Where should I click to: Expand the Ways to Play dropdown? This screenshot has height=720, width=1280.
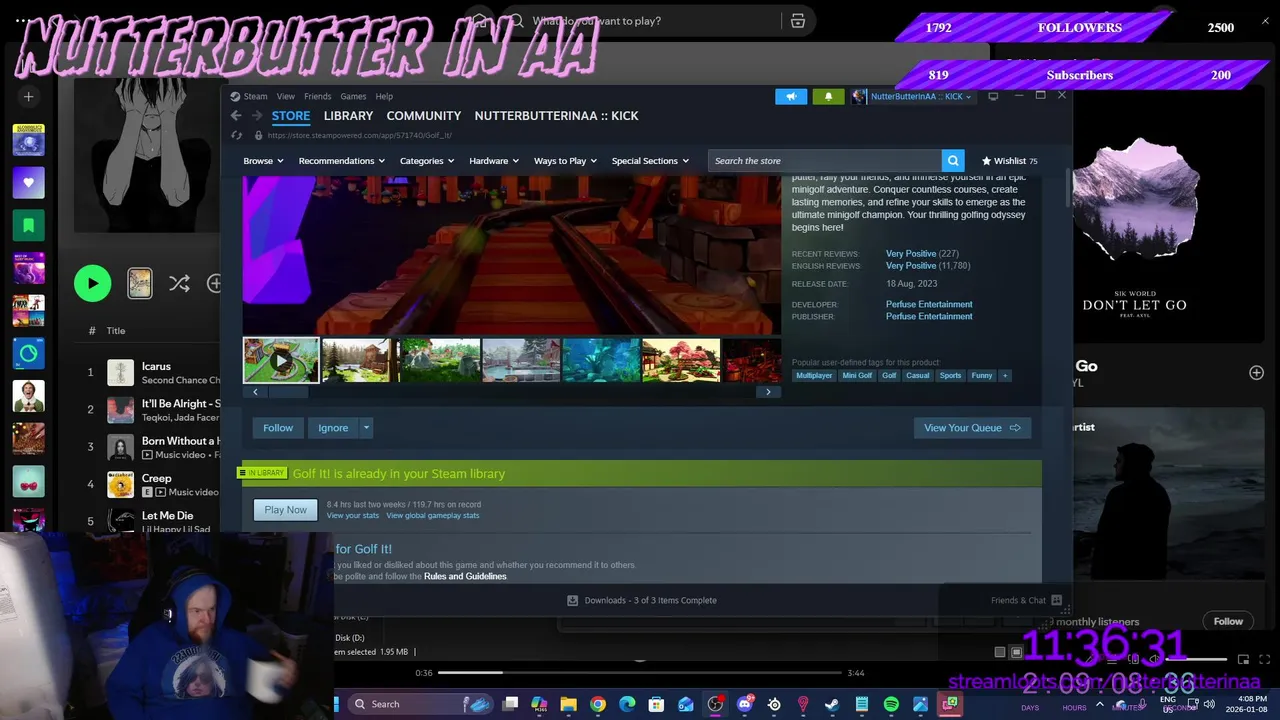pyautogui.click(x=565, y=161)
